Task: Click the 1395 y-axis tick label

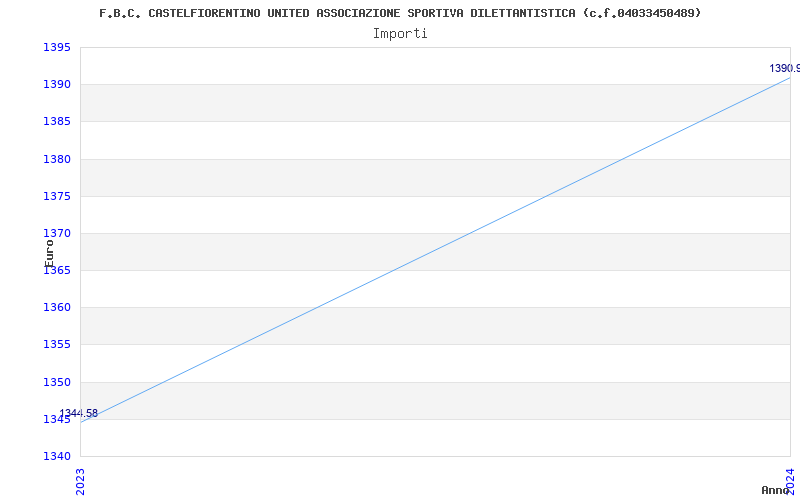Action: 57,47
